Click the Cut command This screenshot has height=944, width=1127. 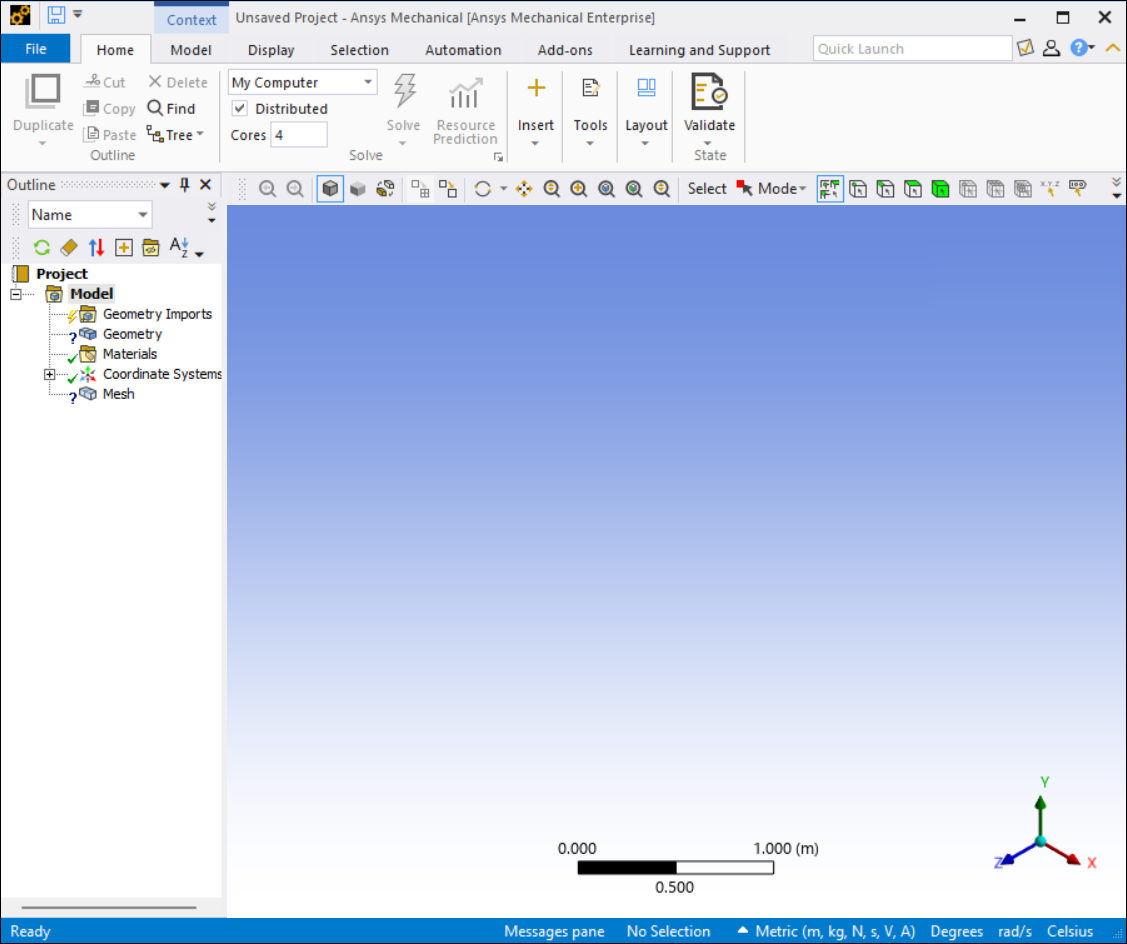tap(105, 82)
